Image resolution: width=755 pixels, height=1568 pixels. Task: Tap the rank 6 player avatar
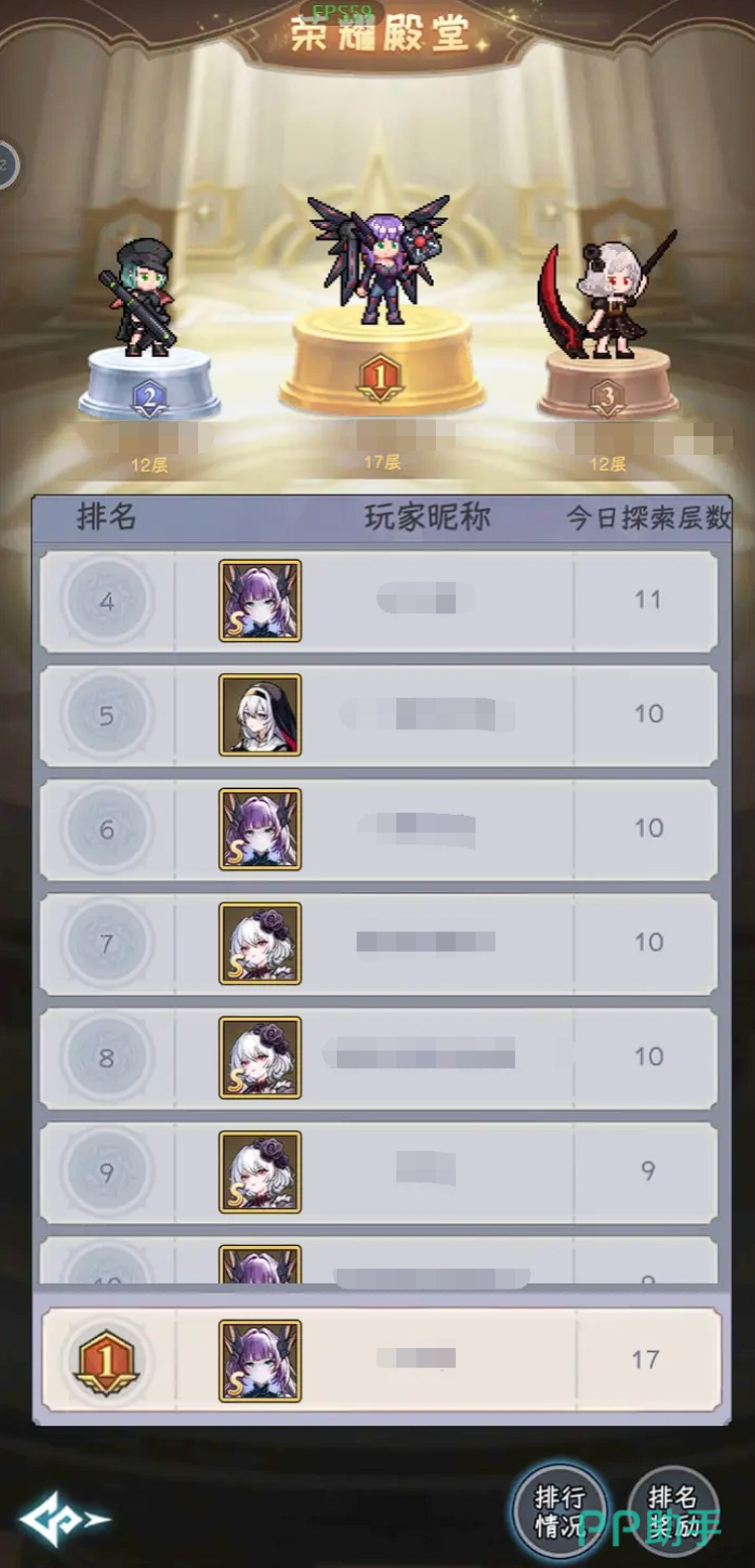[260, 829]
